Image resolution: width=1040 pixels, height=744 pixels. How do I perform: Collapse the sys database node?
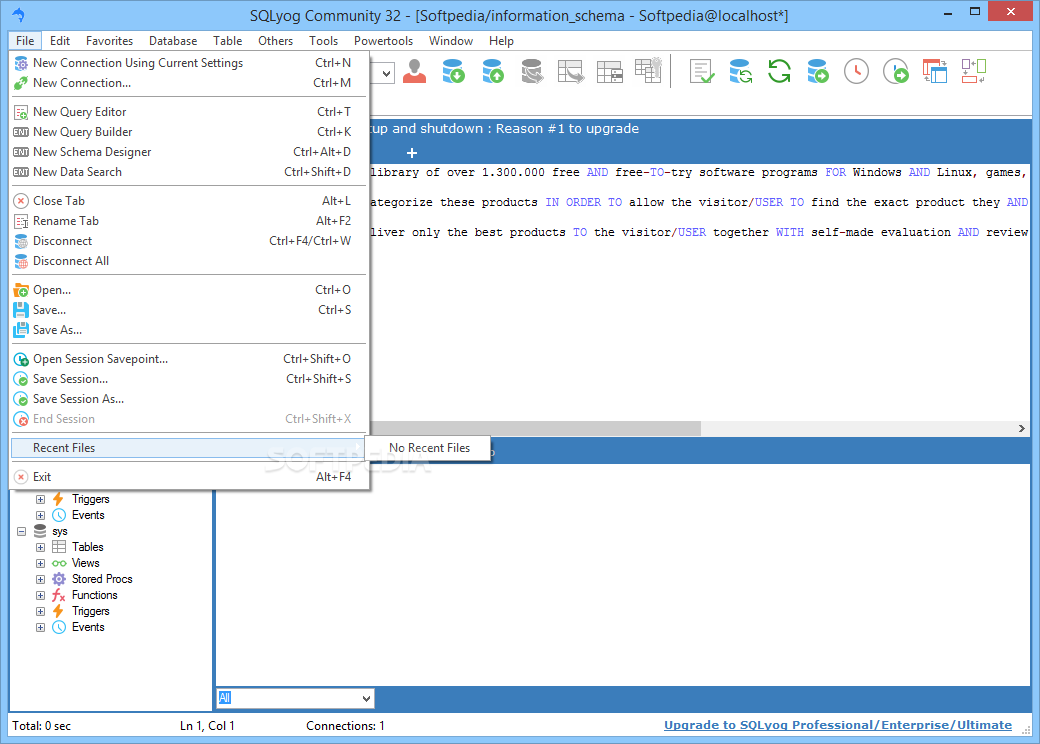[x=21, y=531]
